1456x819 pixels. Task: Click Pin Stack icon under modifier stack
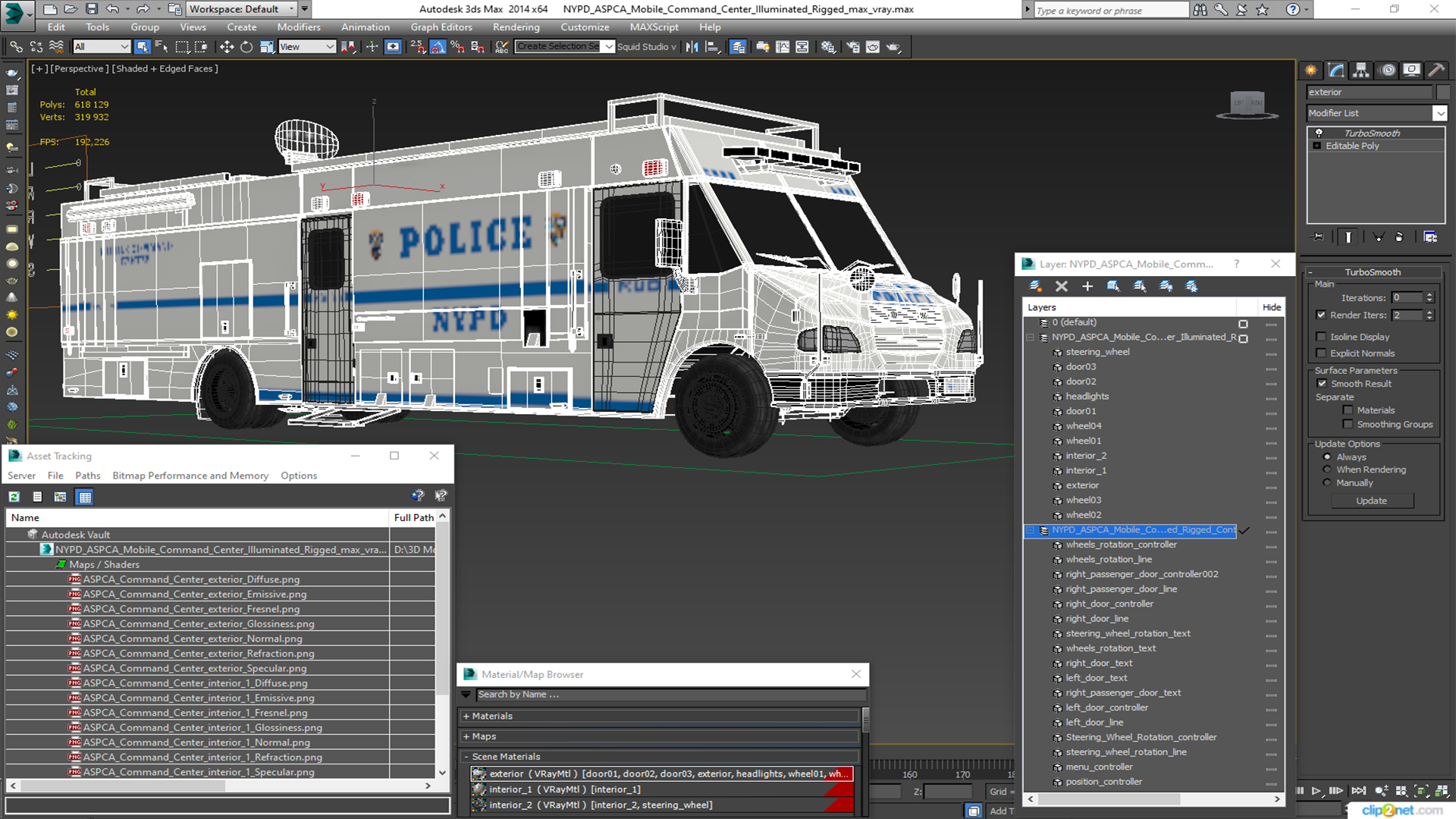(x=1318, y=237)
